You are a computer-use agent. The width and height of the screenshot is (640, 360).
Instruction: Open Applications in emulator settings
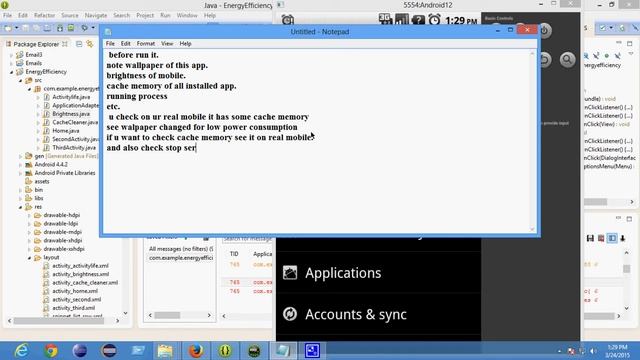(x=378, y=273)
